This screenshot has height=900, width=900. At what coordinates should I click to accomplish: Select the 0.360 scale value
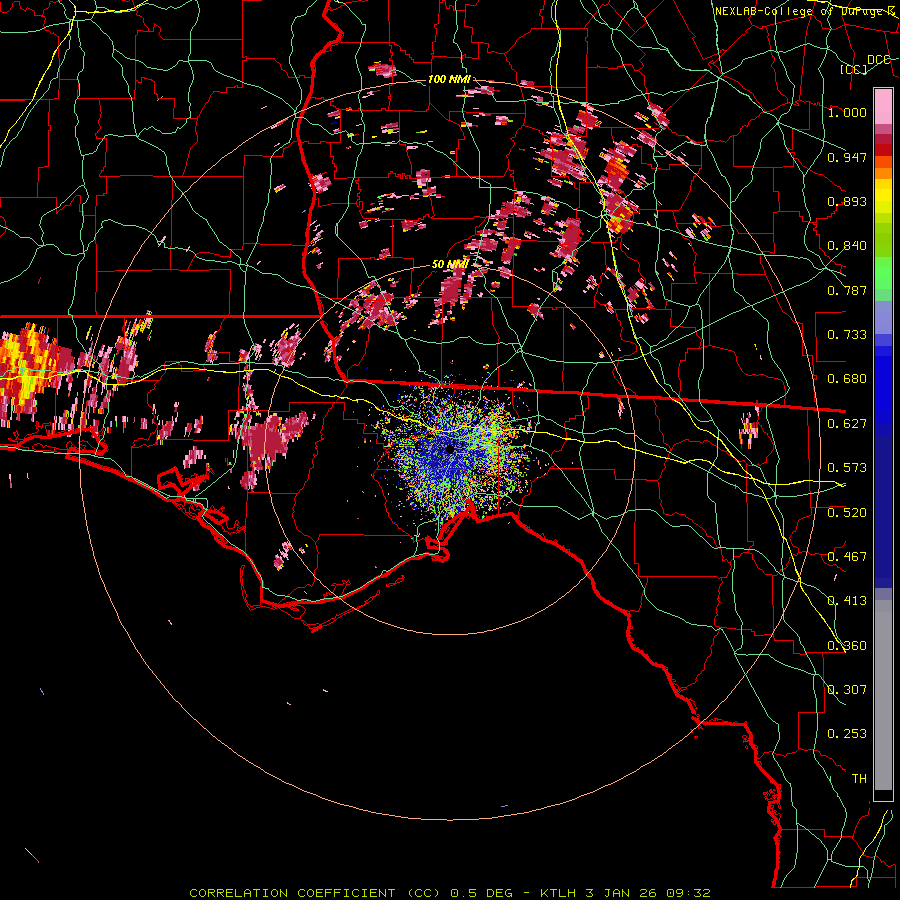pos(847,646)
